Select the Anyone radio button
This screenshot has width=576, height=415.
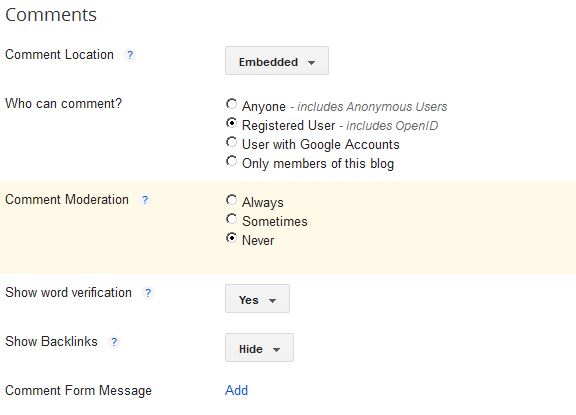tap(231, 104)
